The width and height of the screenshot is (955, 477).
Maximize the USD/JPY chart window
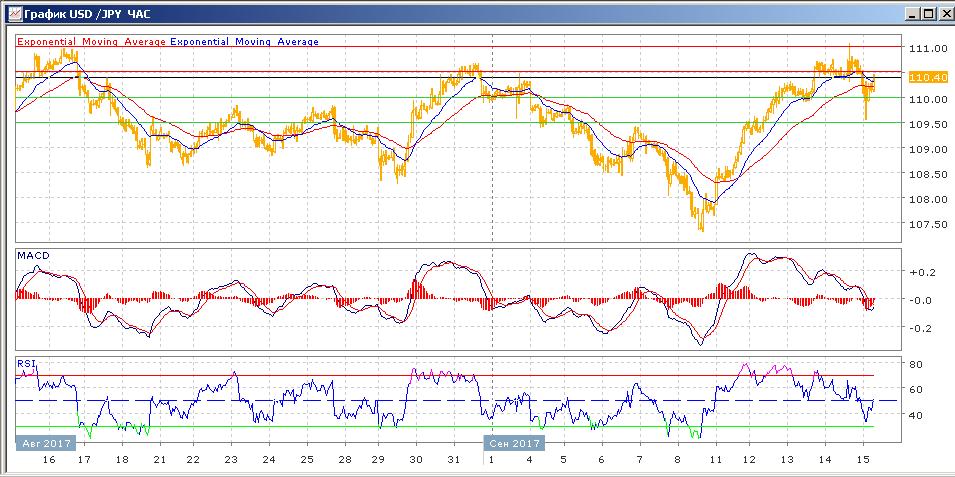pyautogui.click(x=927, y=14)
